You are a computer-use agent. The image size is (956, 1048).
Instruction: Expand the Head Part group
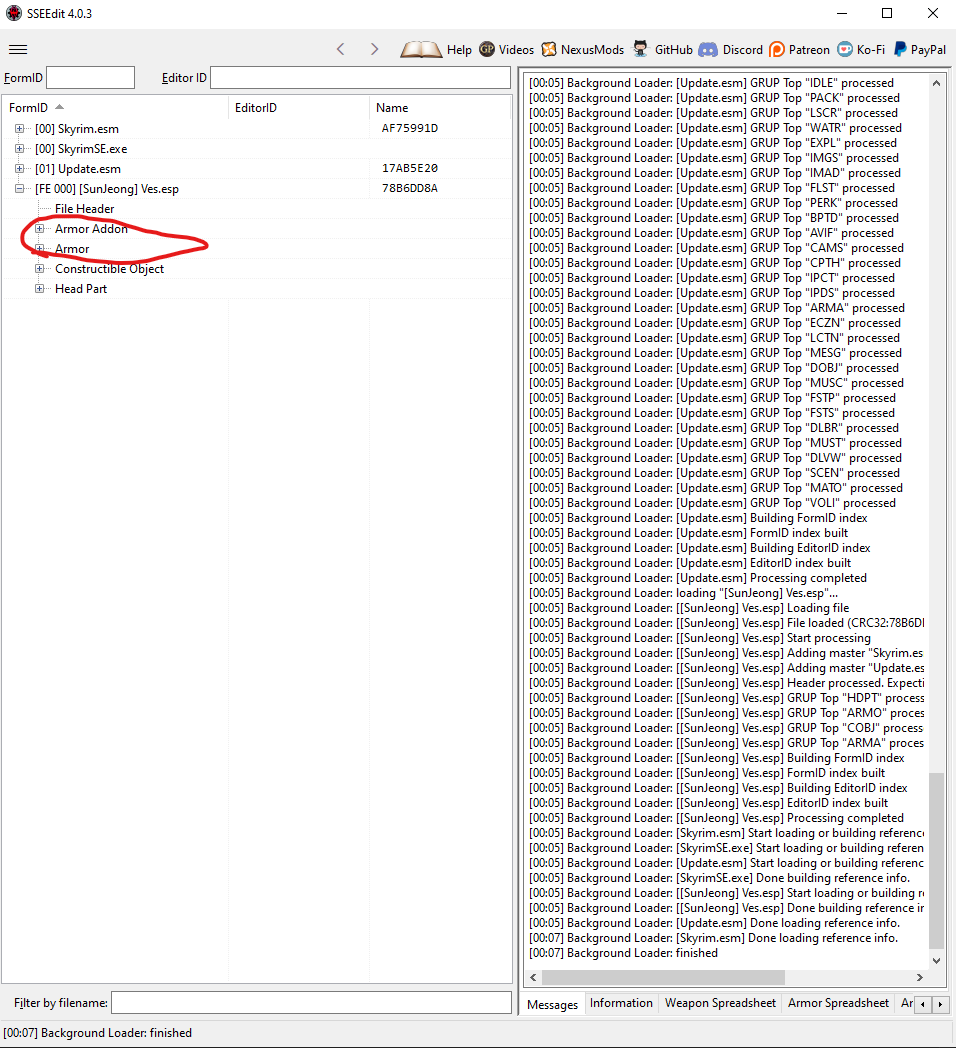[x=39, y=289]
